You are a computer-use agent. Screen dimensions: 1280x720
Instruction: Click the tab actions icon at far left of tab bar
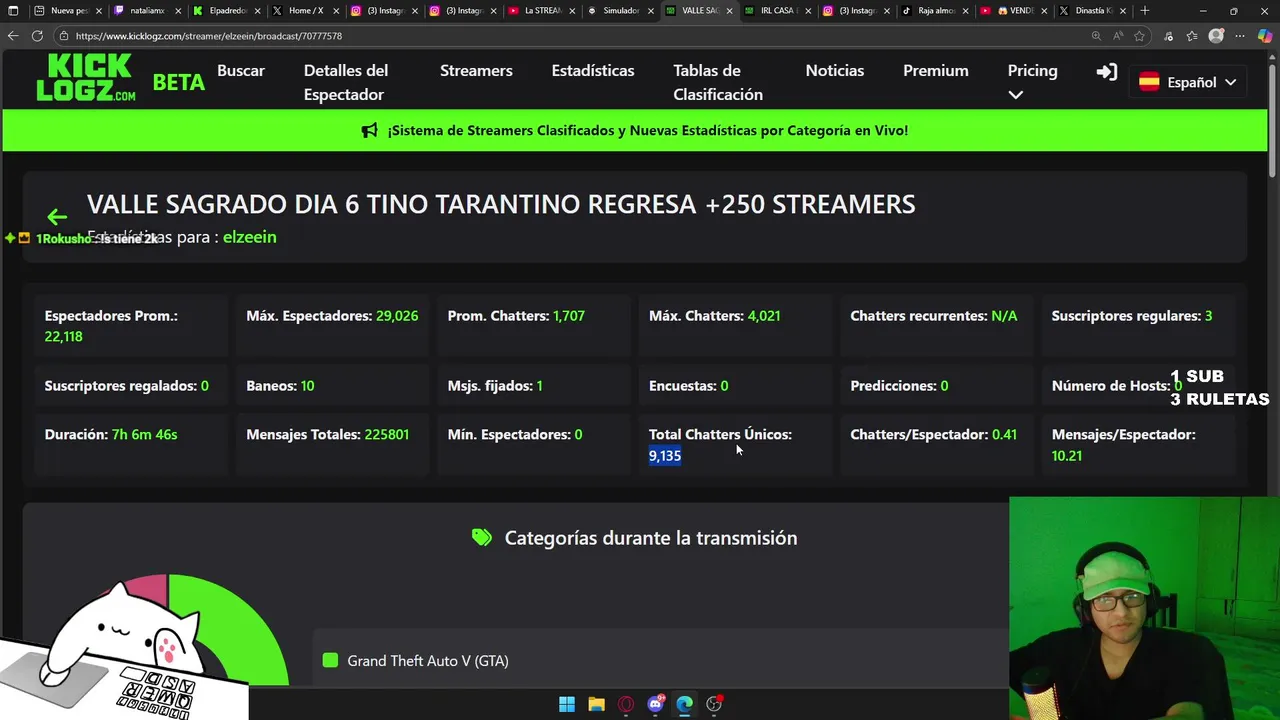click(13, 10)
